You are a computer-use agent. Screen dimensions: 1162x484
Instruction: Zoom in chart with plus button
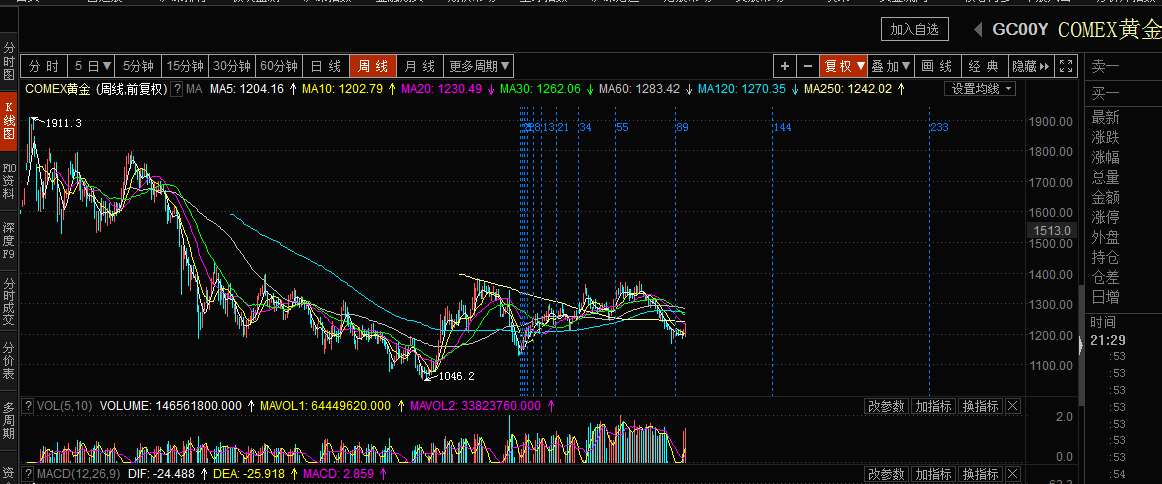click(784, 66)
